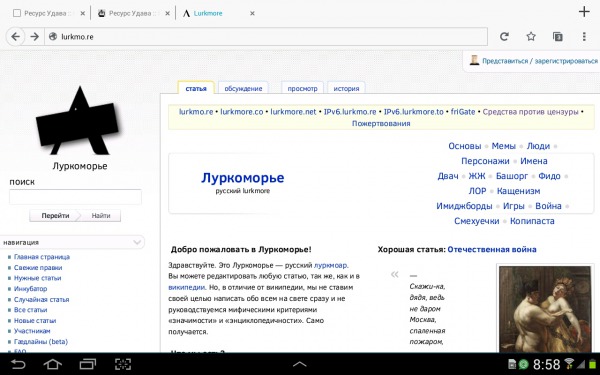Viewport: 600px width, 375px height.
Task: Open the Люди category link
Action: 538,146
